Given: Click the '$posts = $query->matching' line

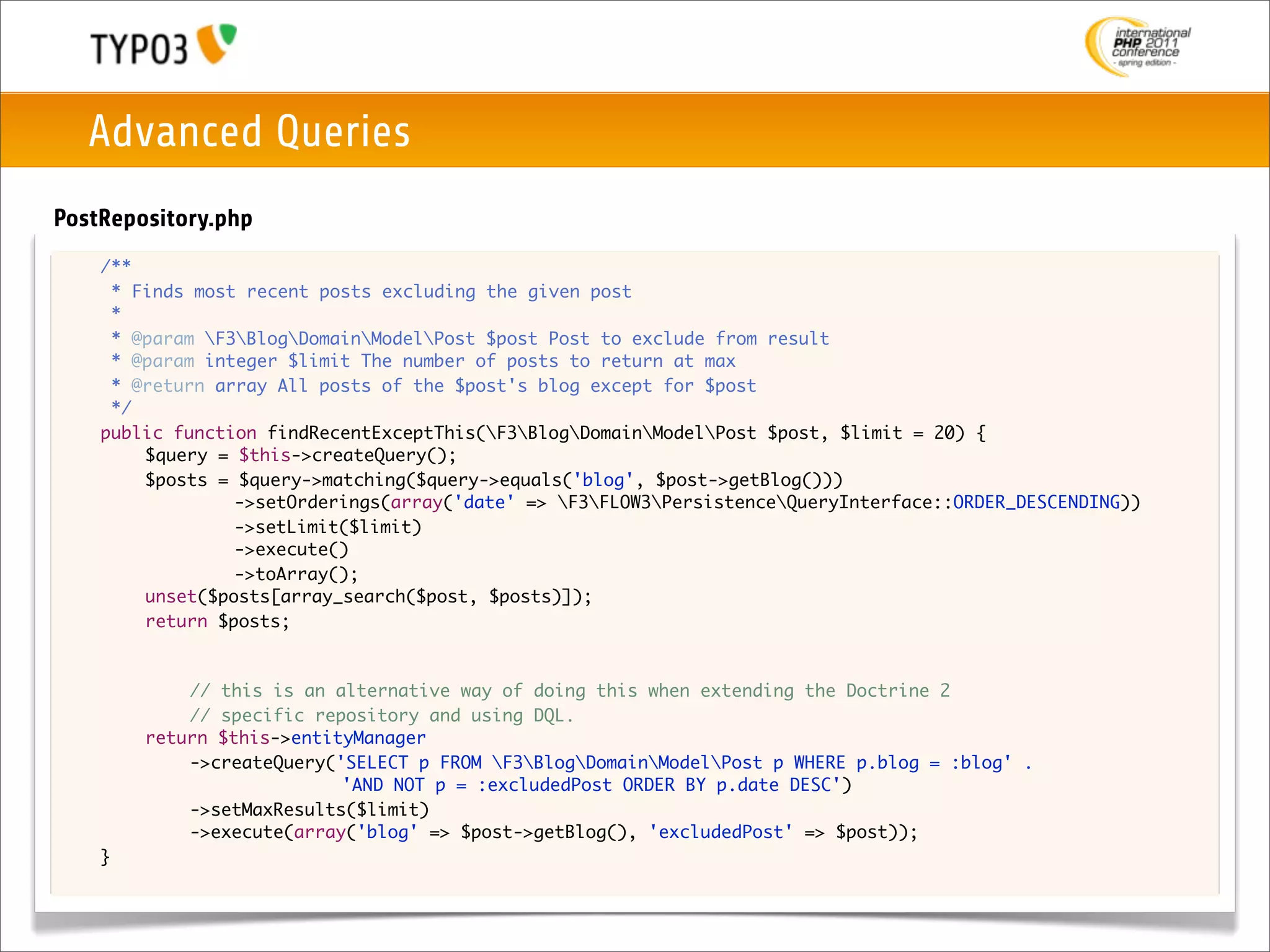Looking at the screenshot, I should 494,480.
